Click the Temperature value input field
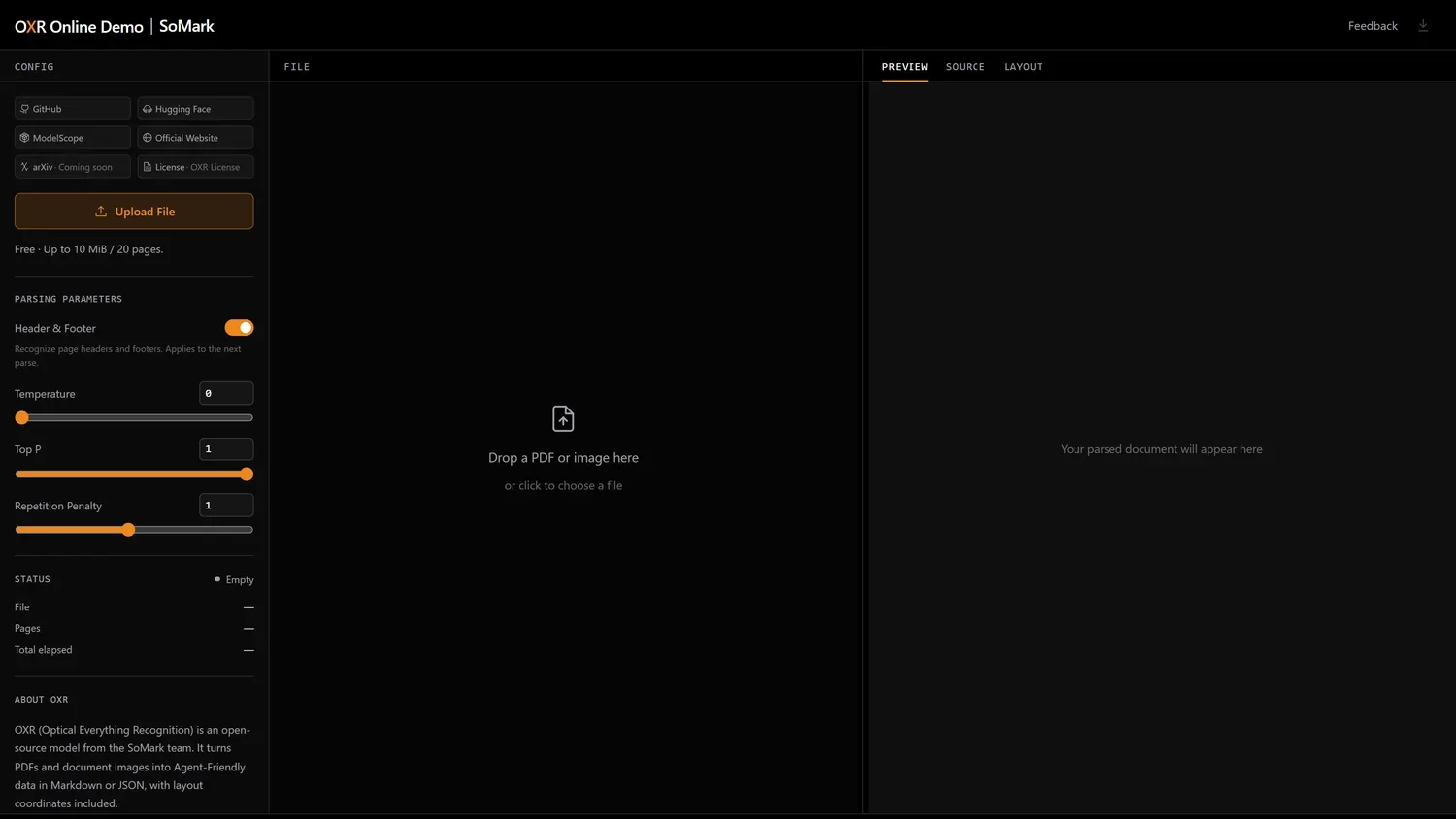Image resolution: width=1456 pixels, height=819 pixels. [x=226, y=393]
